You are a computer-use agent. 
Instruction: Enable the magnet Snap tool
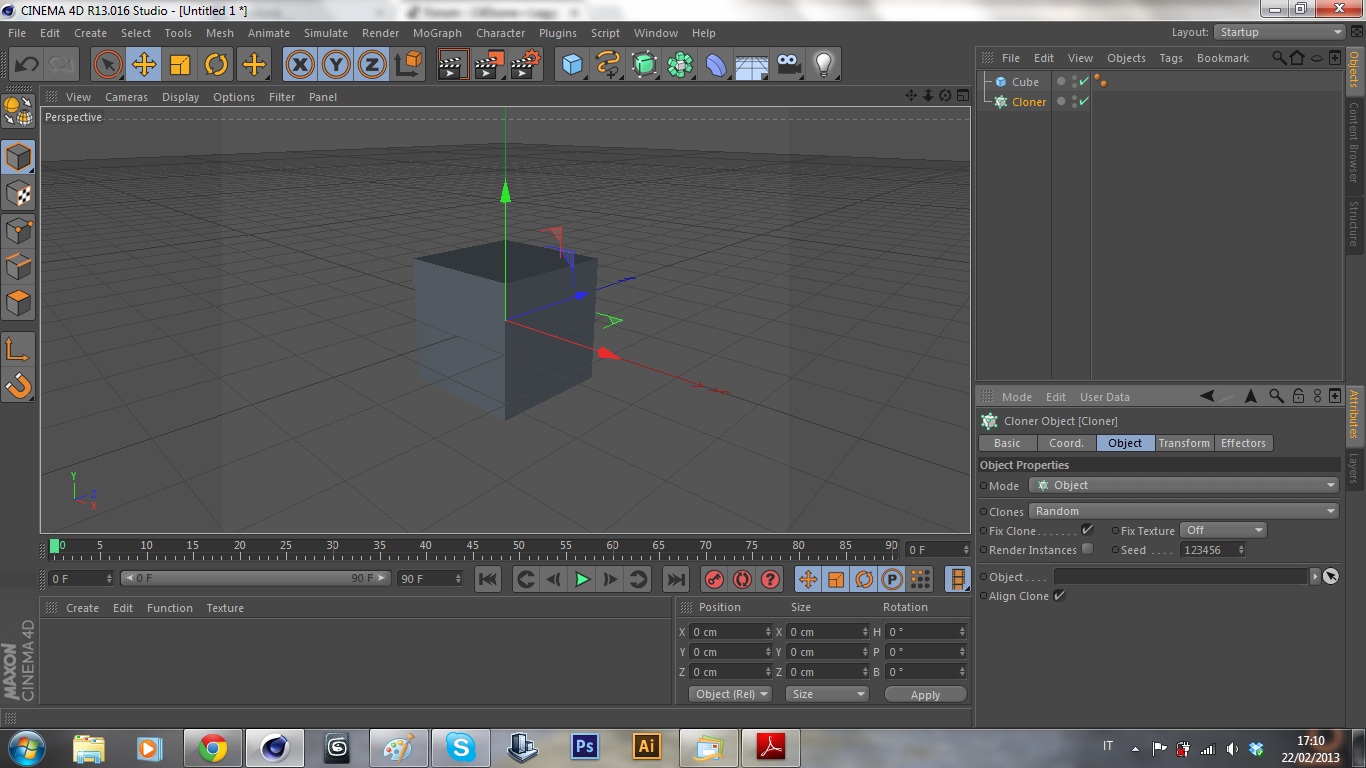(x=19, y=385)
